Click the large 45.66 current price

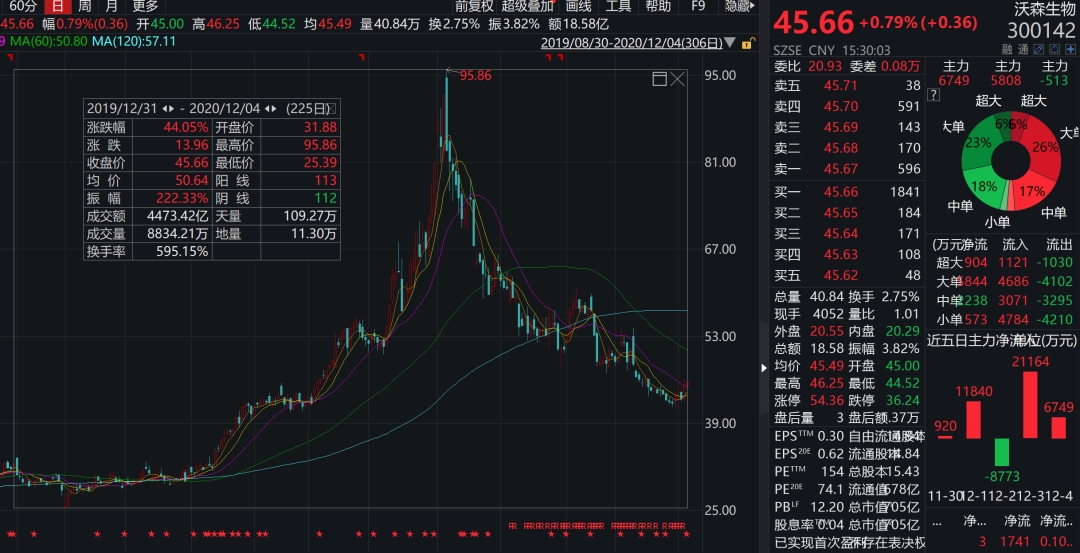(813, 22)
